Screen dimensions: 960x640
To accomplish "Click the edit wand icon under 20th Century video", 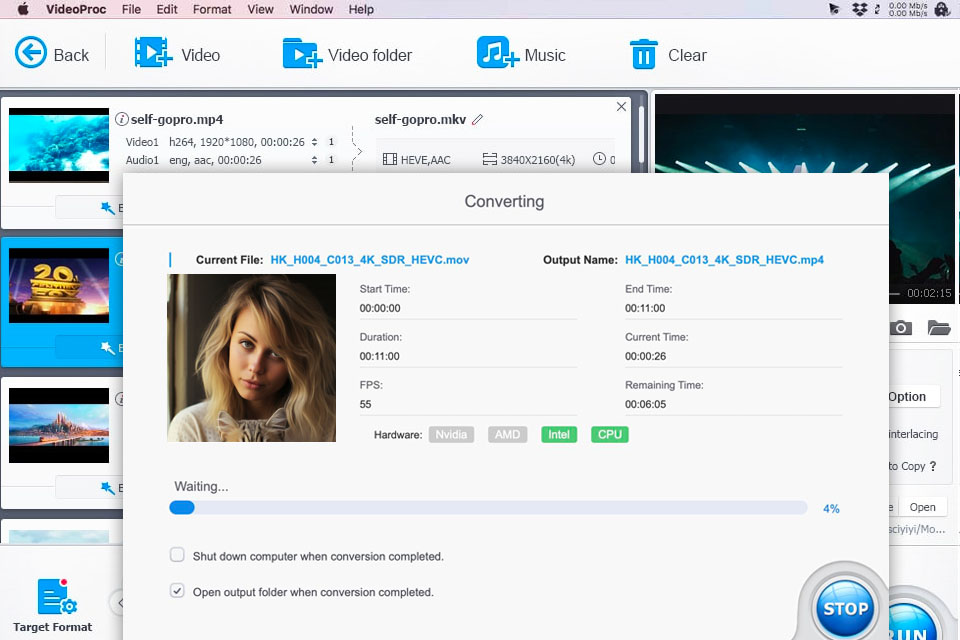I will coord(107,348).
